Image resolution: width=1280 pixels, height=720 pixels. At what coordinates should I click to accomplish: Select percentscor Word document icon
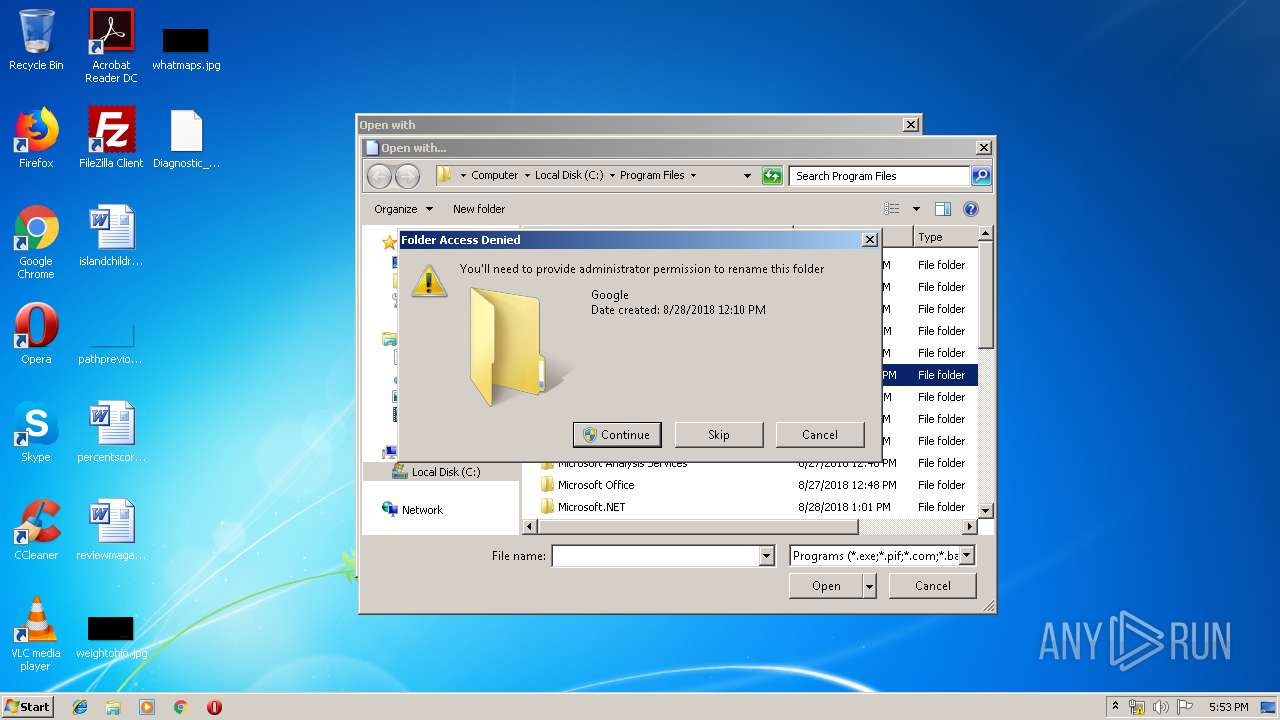[111, 432]
